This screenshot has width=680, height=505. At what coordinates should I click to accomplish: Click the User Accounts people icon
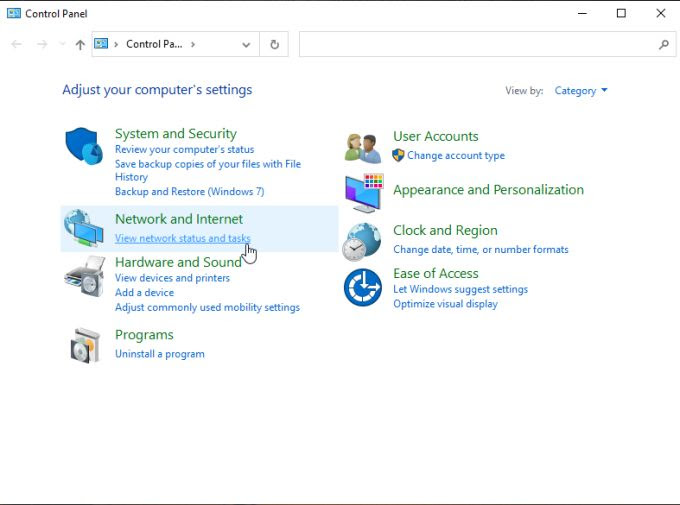click(362, 147)
